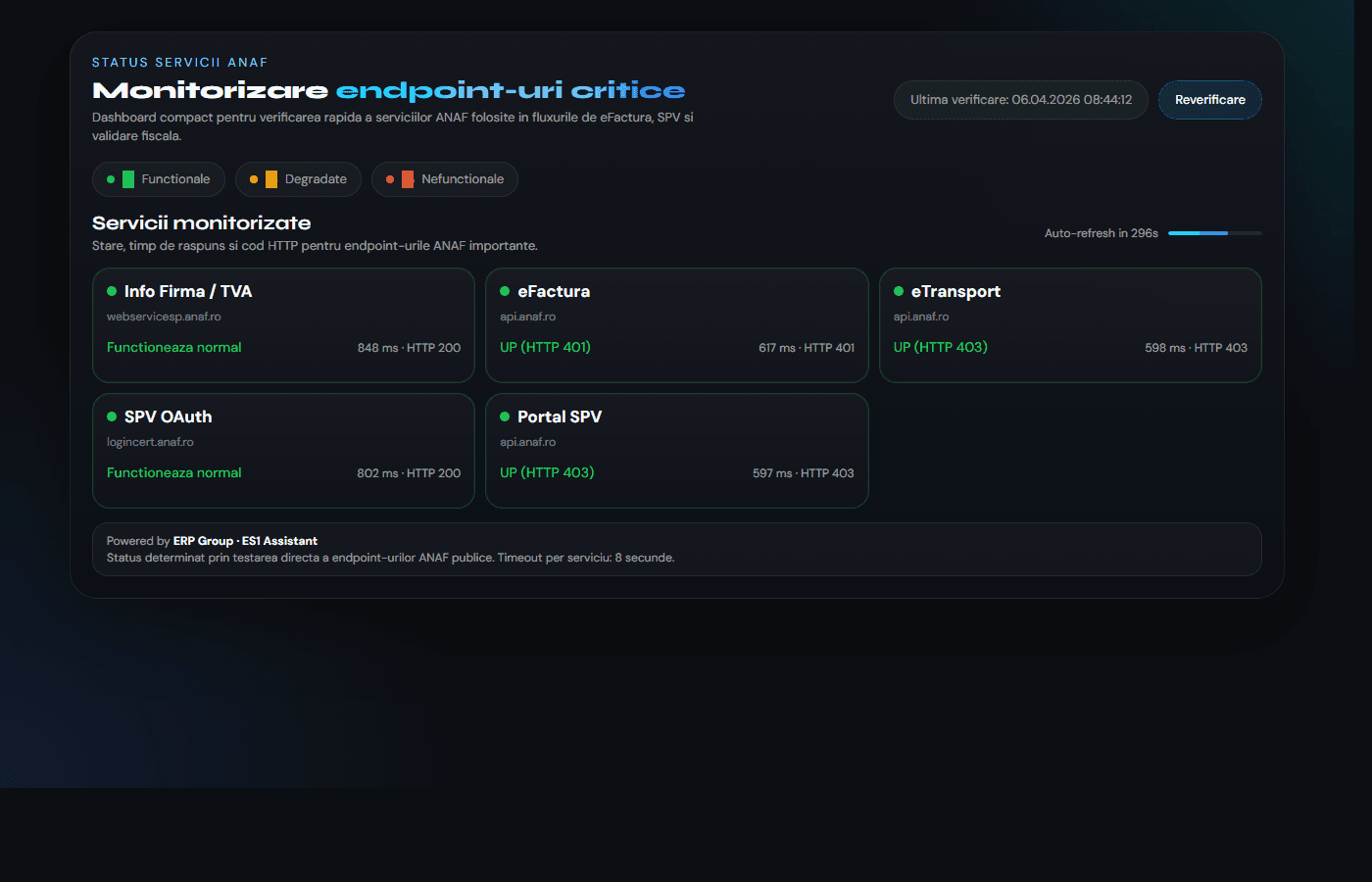Click the green bar icon in Functionale legend
The width and height of the screenshot is (1372, 882).
[128, 178]
